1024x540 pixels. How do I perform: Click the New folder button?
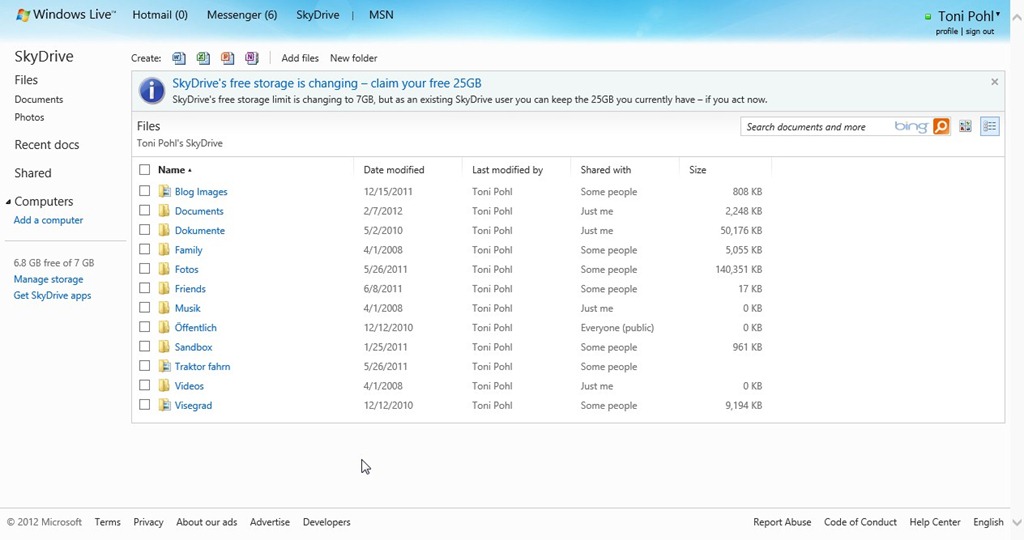[353, 58]
